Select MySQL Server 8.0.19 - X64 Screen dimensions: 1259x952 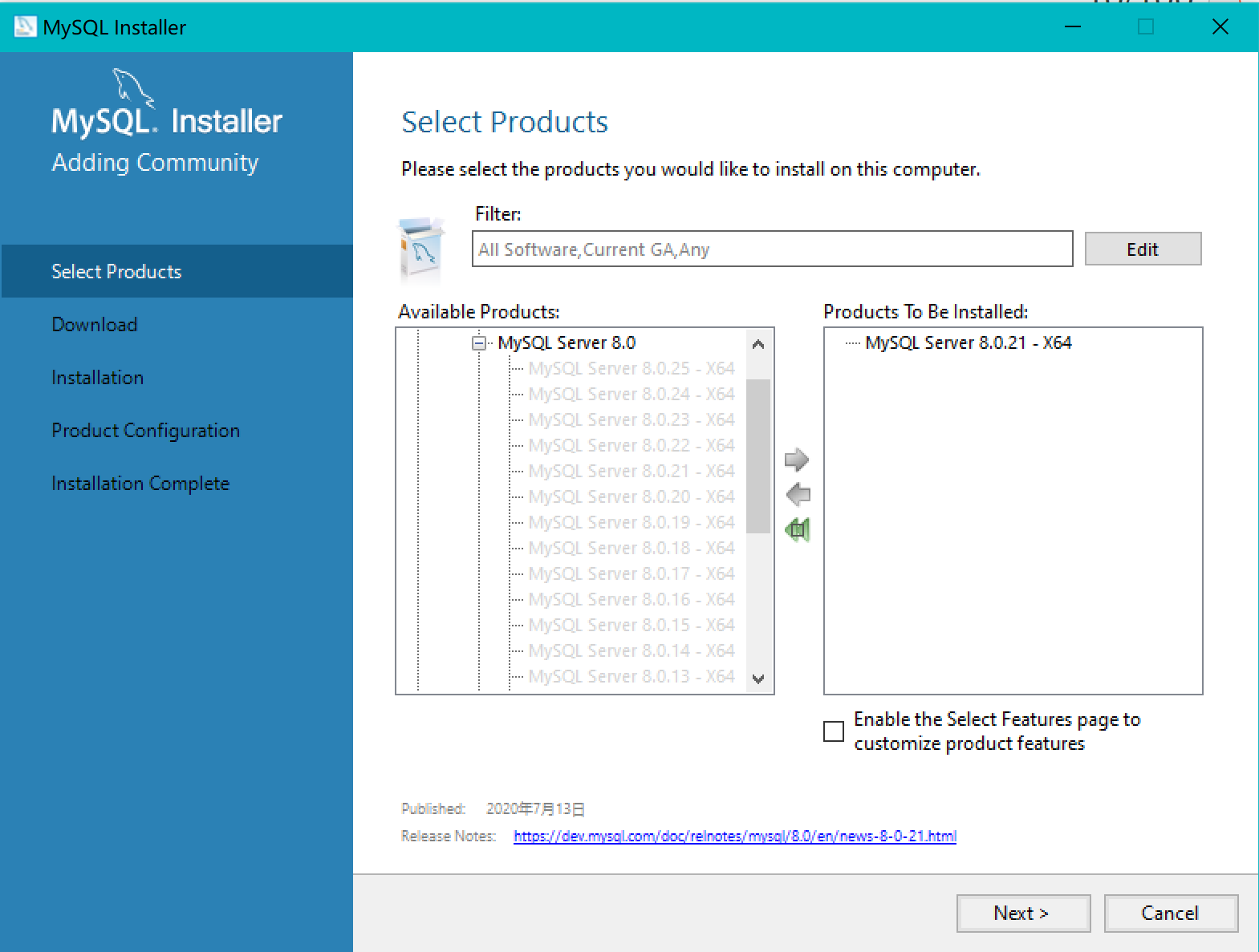click(631, 523)
